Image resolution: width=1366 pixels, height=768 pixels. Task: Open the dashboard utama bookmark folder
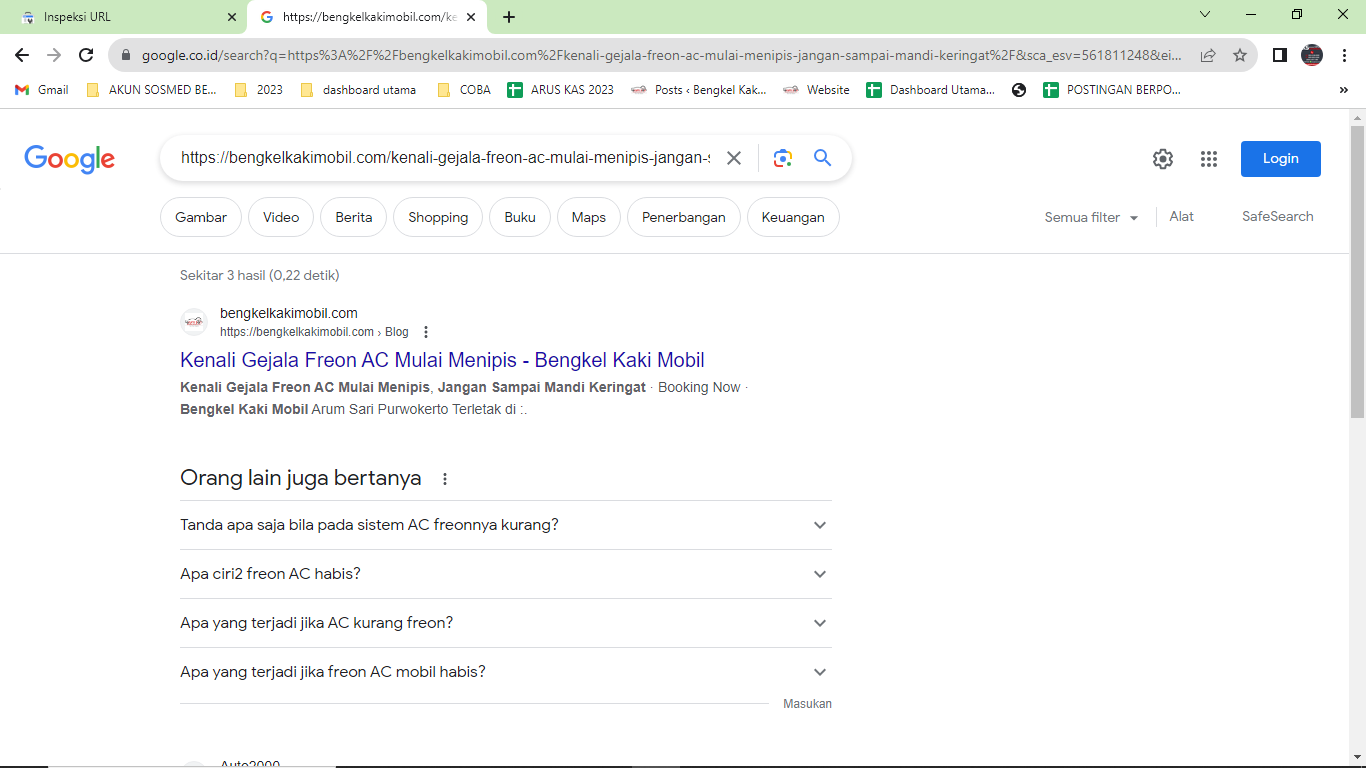click(358, 90)
